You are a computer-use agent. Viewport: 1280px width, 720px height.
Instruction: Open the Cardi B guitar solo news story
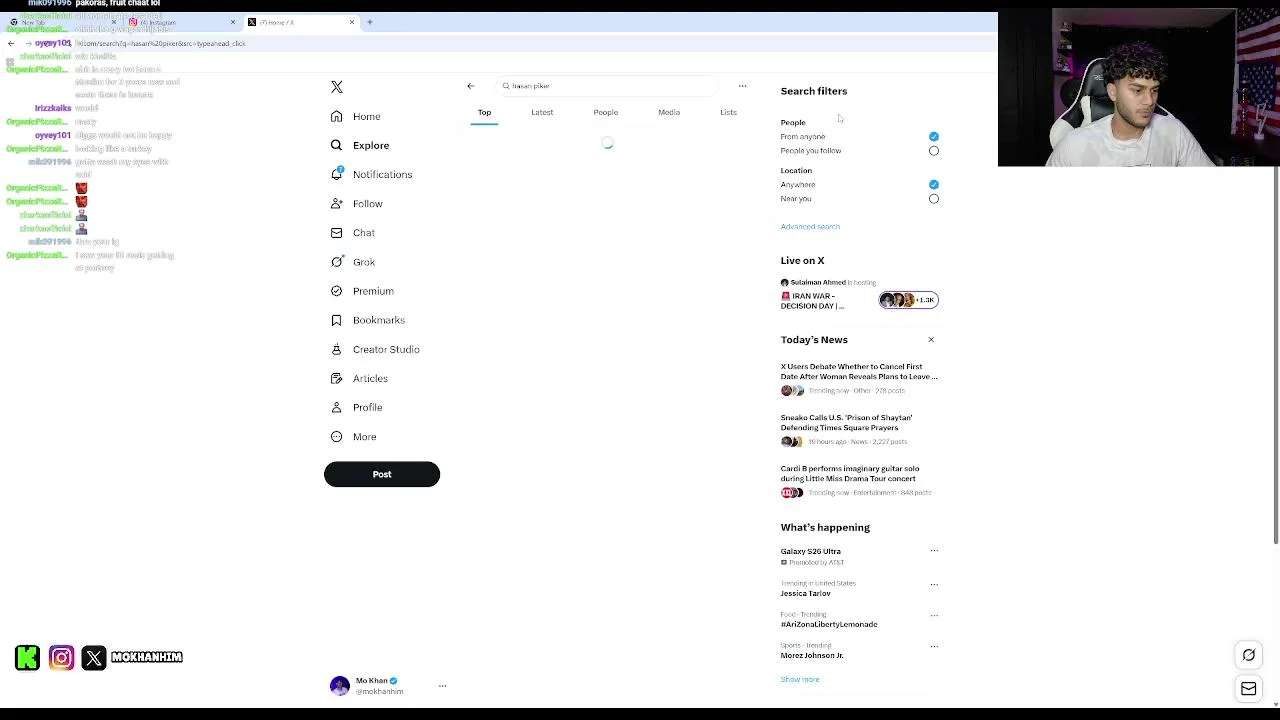pyautogui.click(x=859, y=480)
